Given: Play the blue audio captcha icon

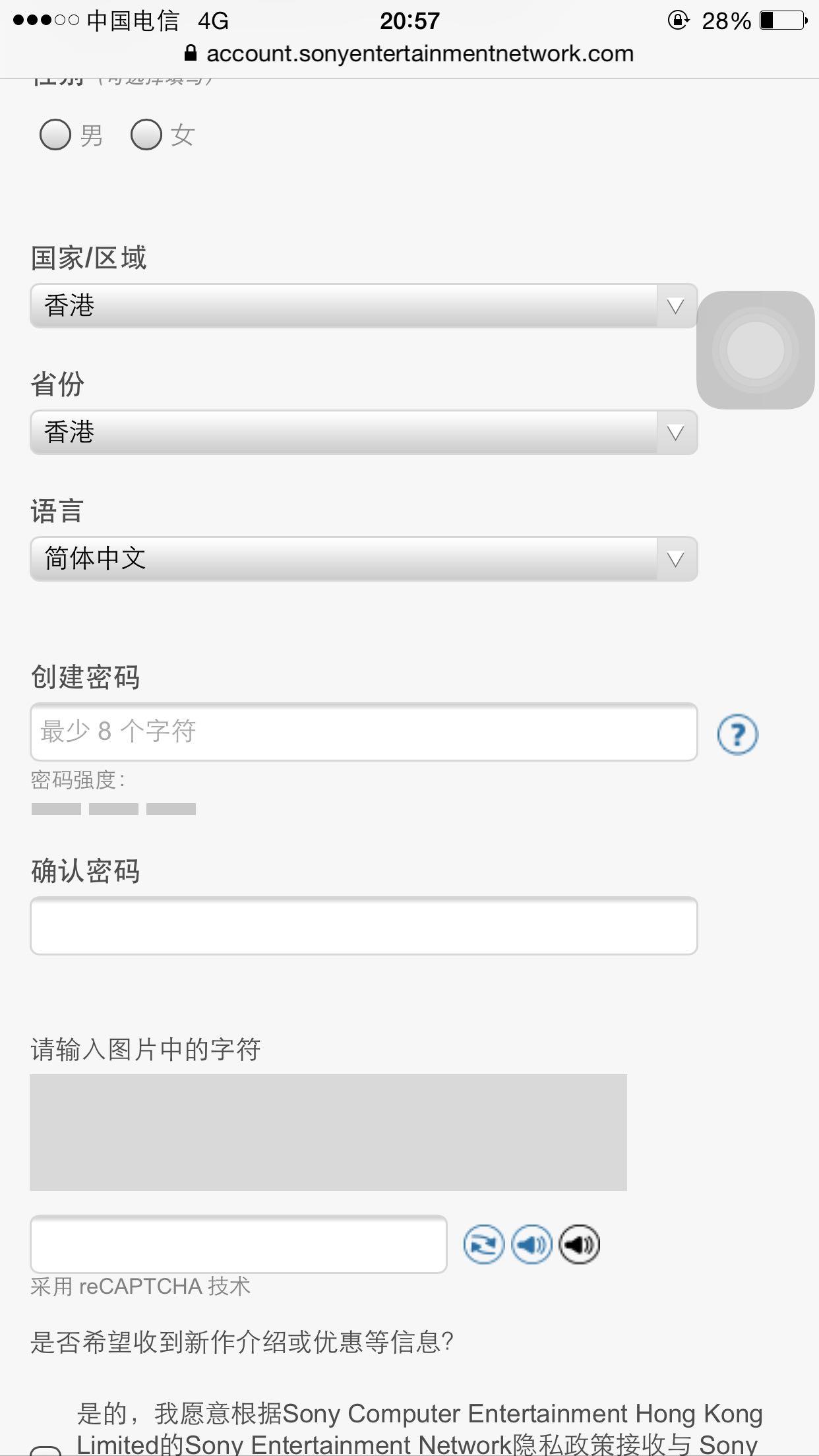Looking at the screenshot, I should [531, 1242].
